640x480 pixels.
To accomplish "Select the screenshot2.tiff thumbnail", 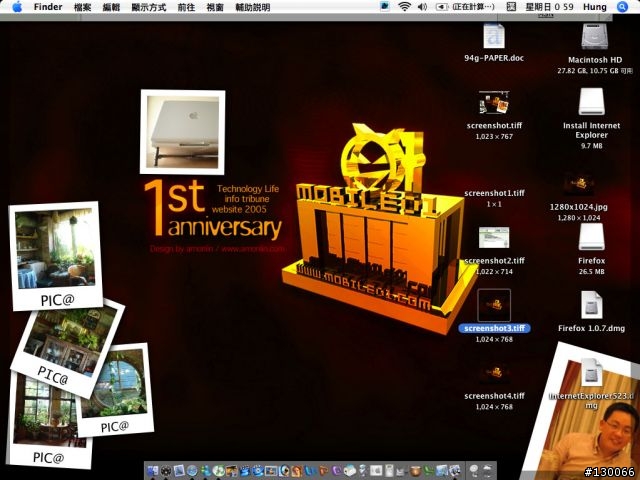I will click(x=494, y=238).
